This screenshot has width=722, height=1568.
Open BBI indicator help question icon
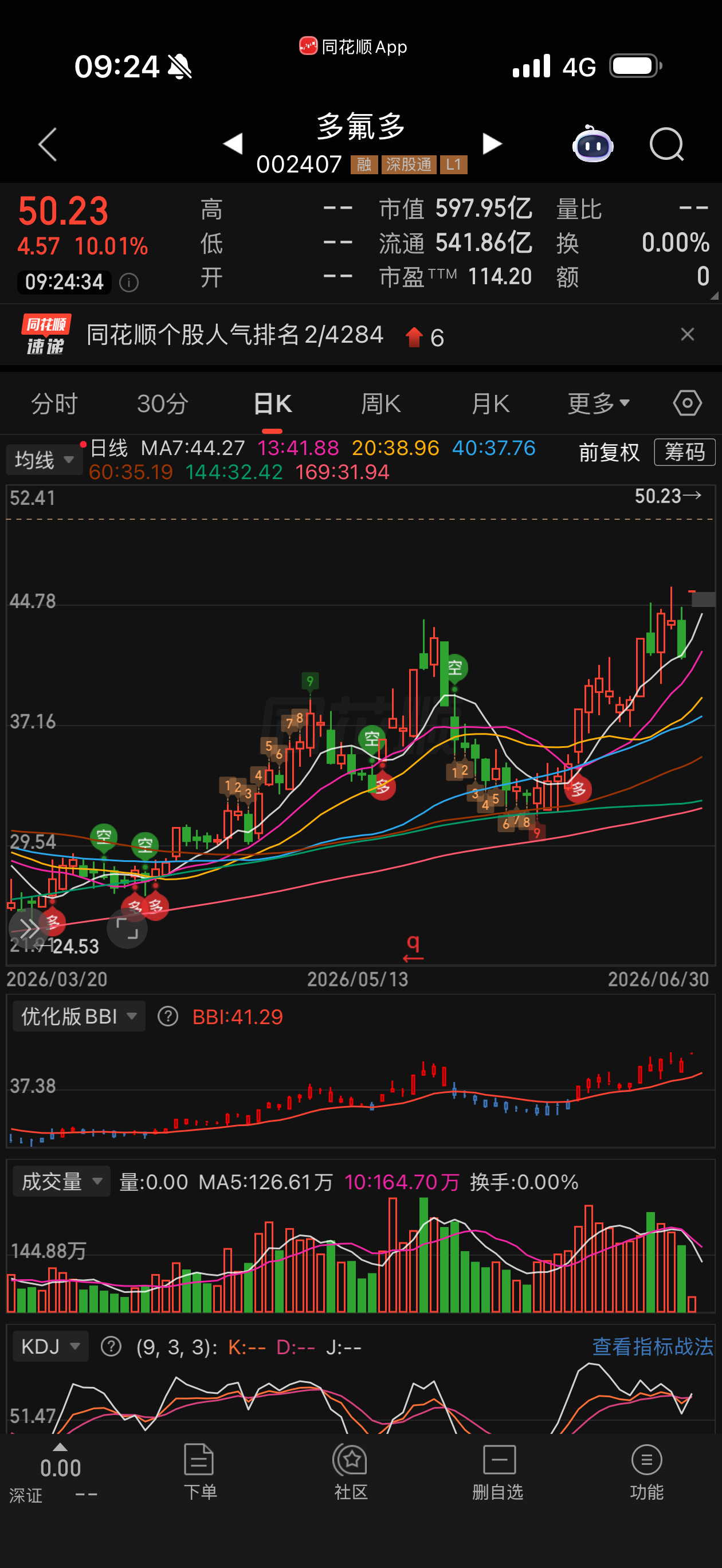click(168, 1016)
